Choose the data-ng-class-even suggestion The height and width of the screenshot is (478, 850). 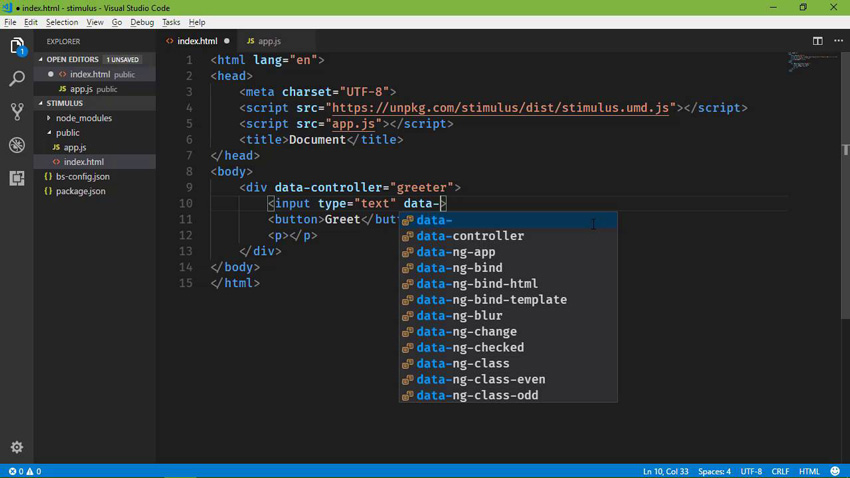tap(508, 379)
